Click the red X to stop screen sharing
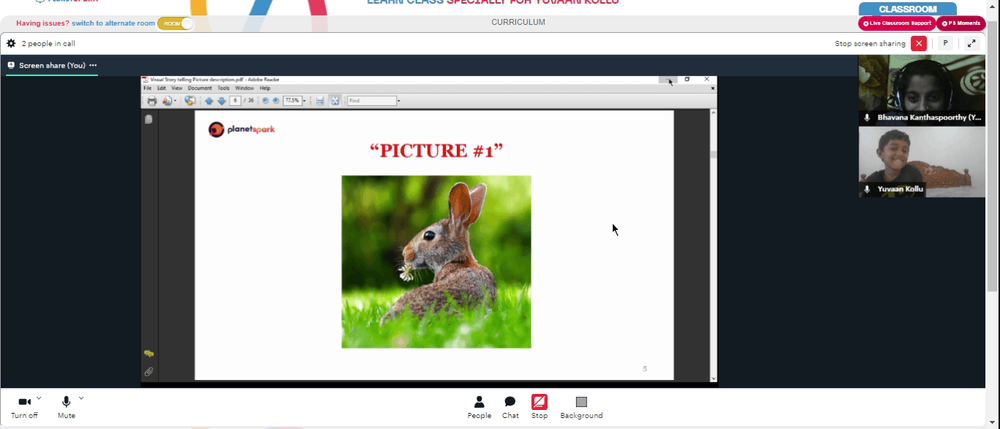The image size is (1000, 429). click(918, 43)
